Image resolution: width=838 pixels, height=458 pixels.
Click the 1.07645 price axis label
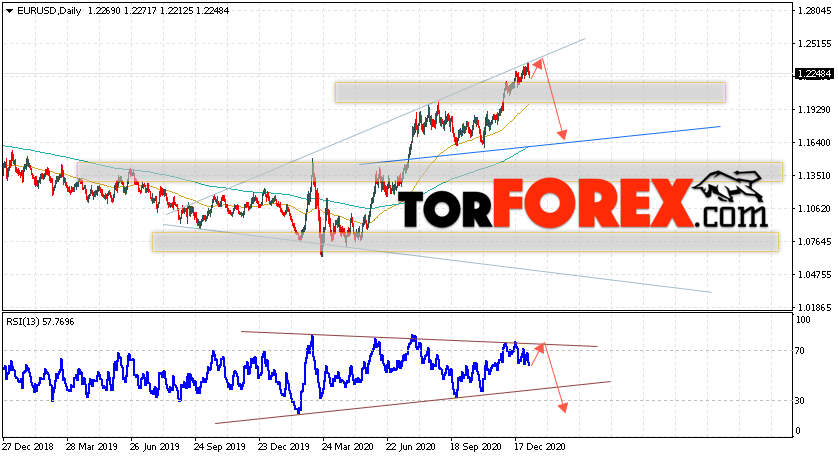pos(814,242)
